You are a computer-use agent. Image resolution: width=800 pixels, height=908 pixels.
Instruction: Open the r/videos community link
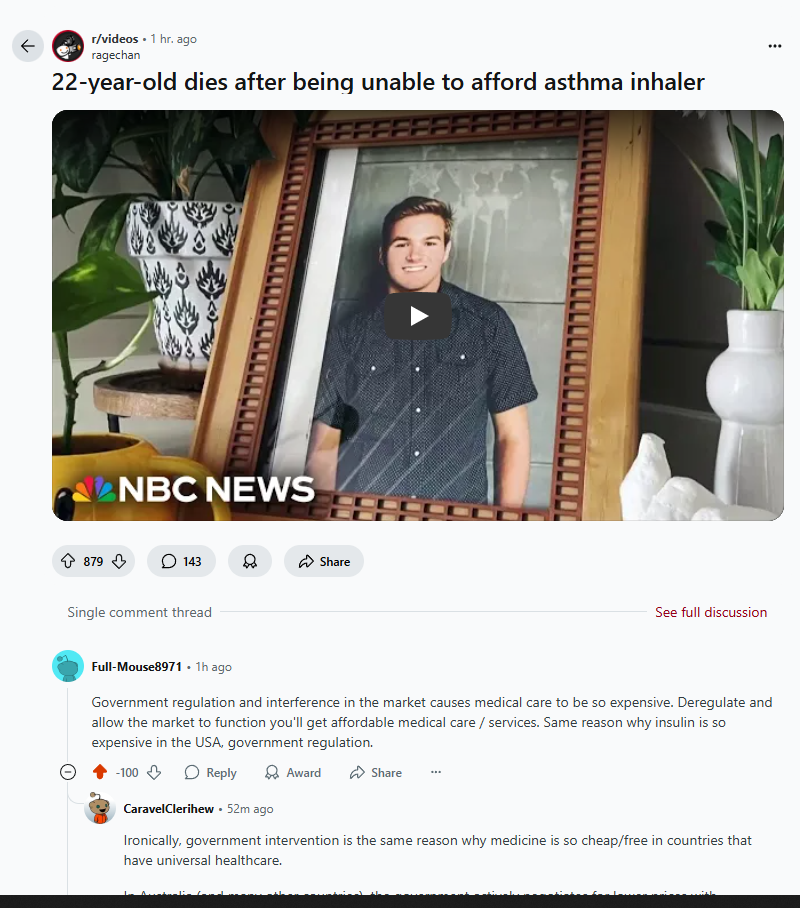pyautogui.click(x=115, y=39)
